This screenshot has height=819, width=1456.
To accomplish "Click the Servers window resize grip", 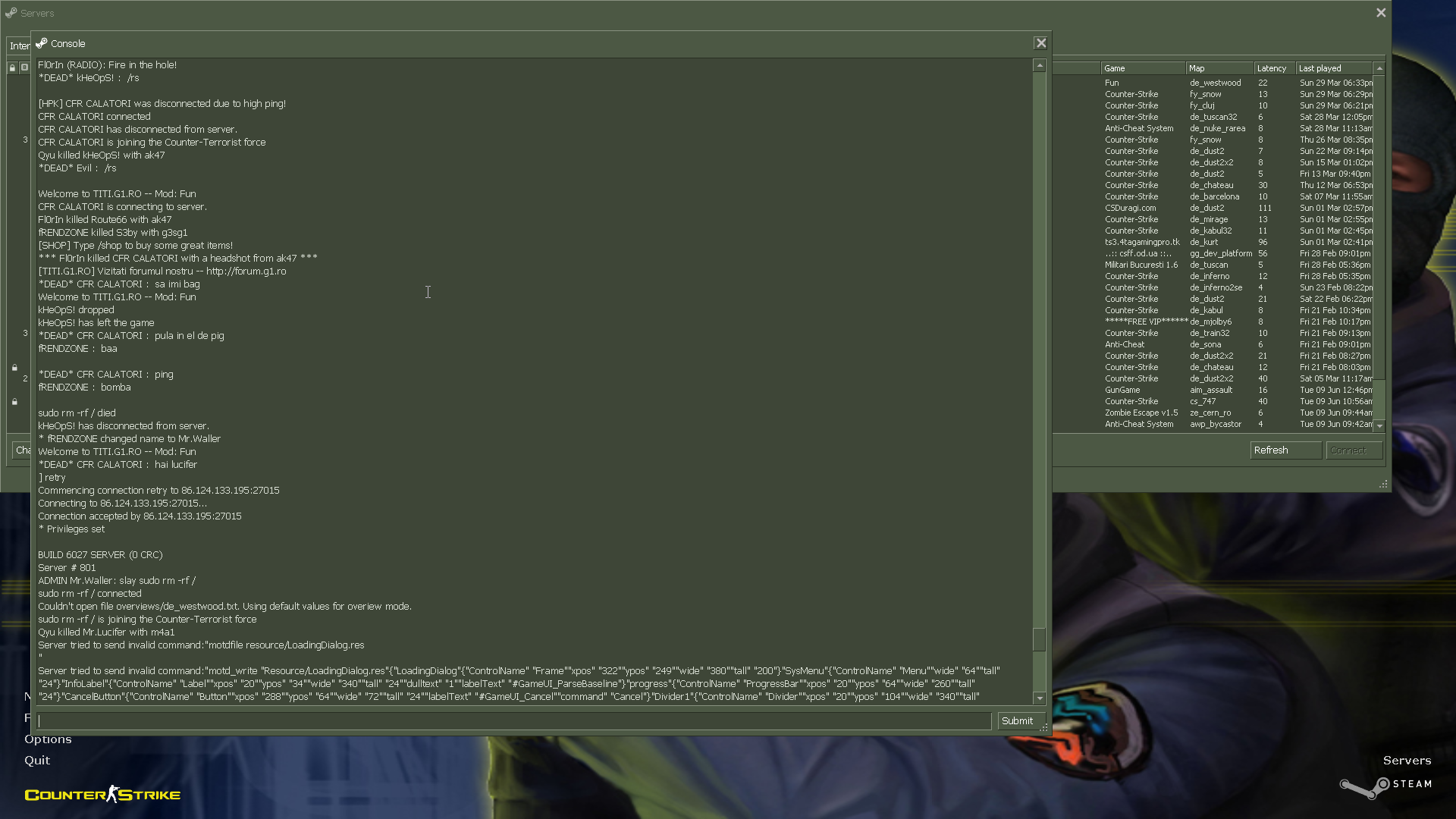I will click(1383, 484).
